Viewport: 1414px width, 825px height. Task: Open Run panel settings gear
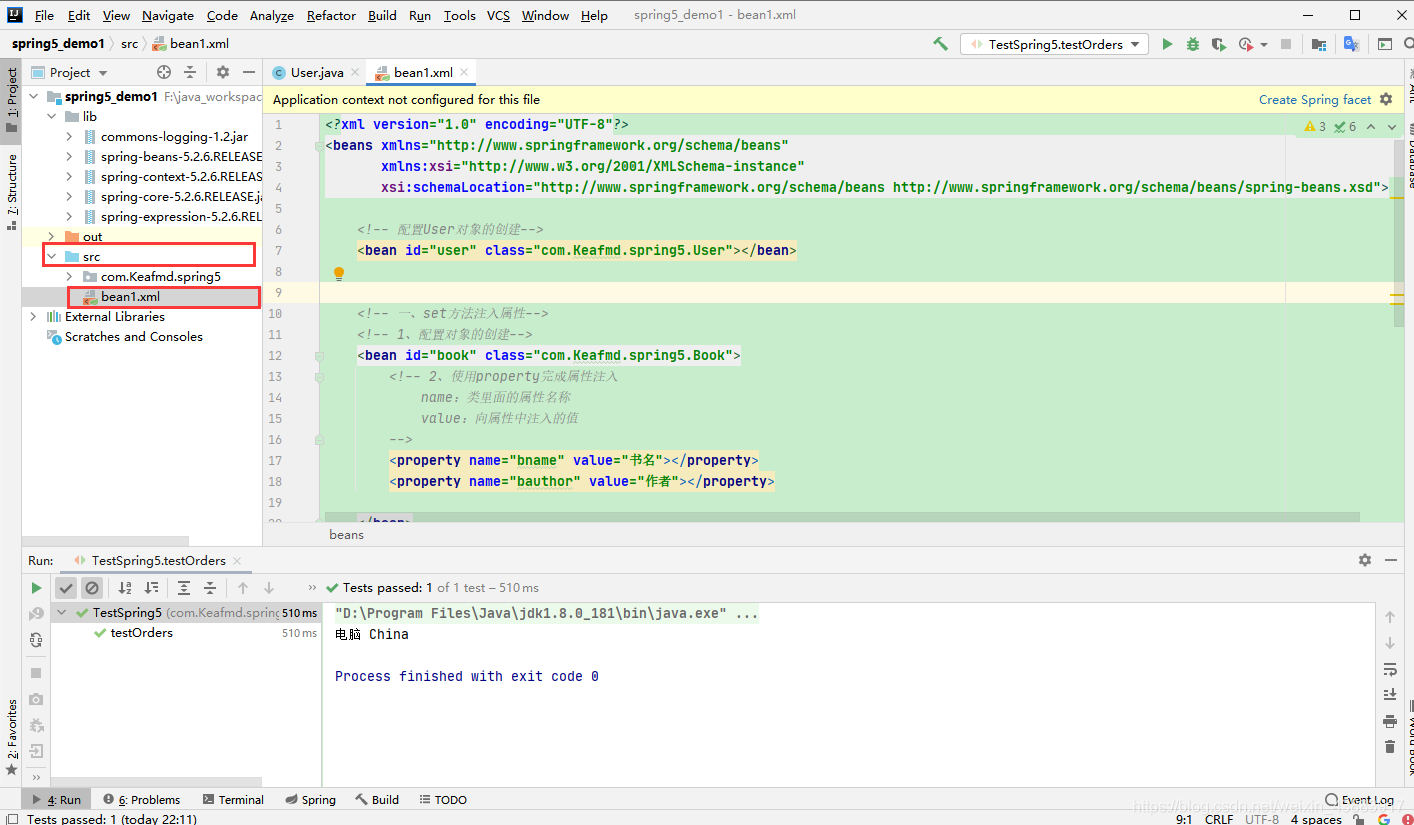(x=1365, y=560)
